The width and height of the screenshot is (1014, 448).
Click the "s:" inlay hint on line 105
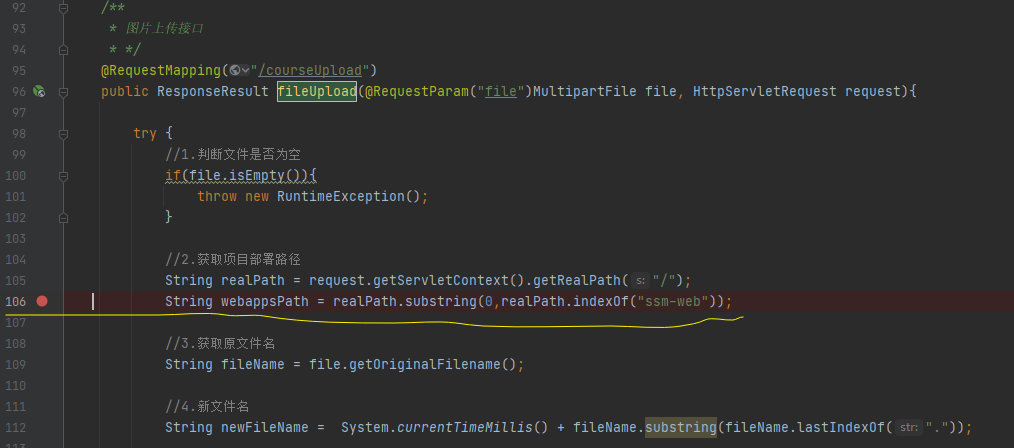click(641, 281)
